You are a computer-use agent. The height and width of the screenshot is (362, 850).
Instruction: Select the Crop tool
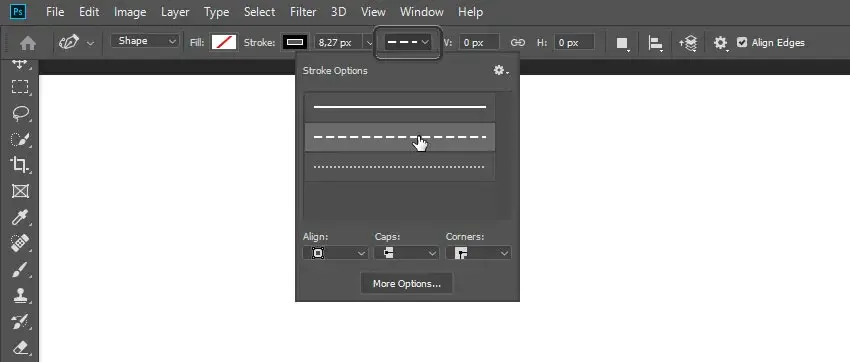[x=21, y=165]
